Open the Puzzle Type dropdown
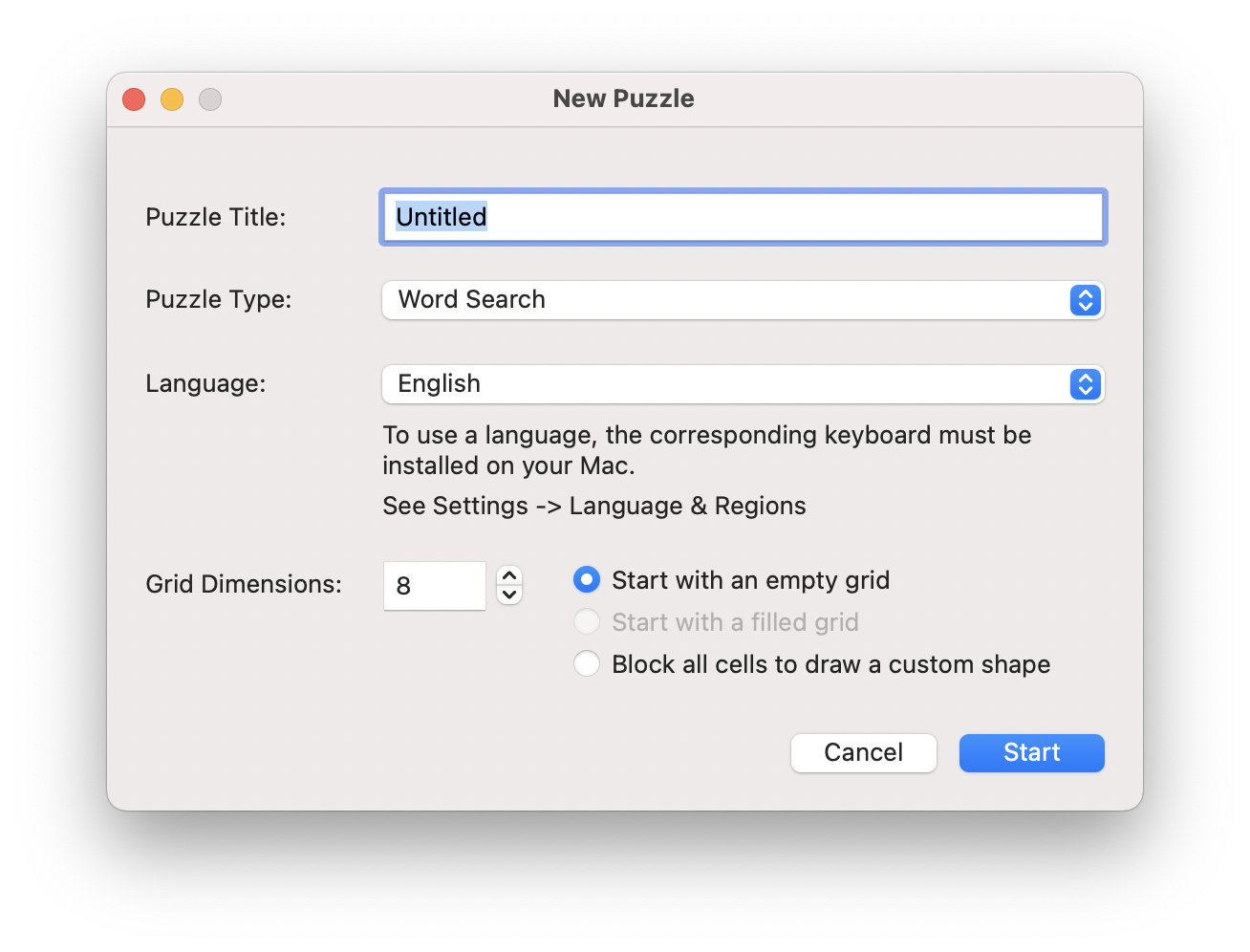The height and width of the screenshot is (952, 1250). tap(743, 300)
